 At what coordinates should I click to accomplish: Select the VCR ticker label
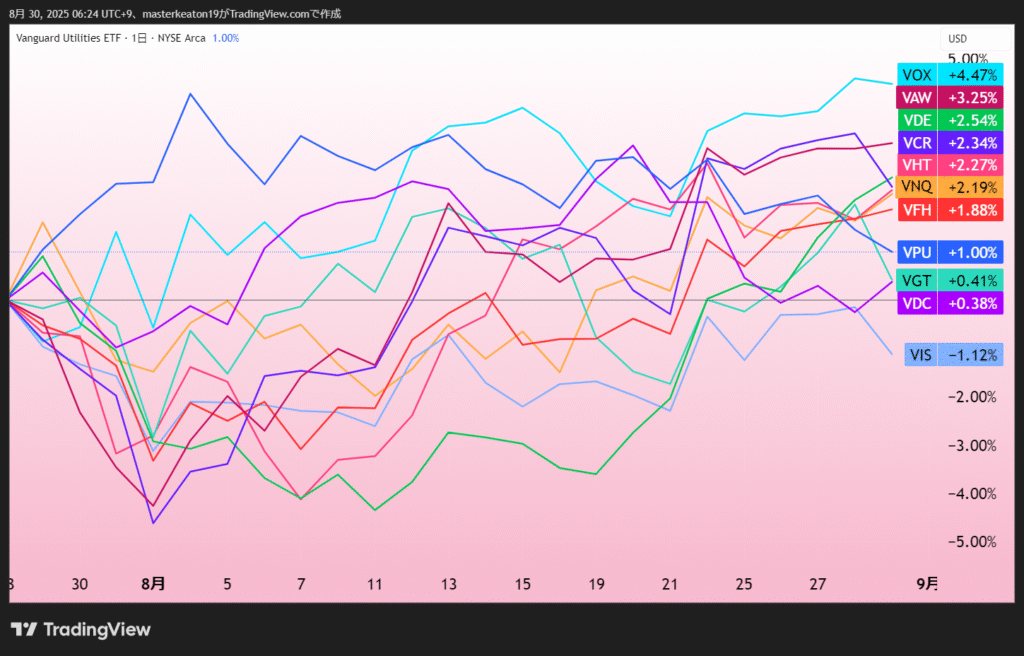pyautogui.click(x=917, y=142)
